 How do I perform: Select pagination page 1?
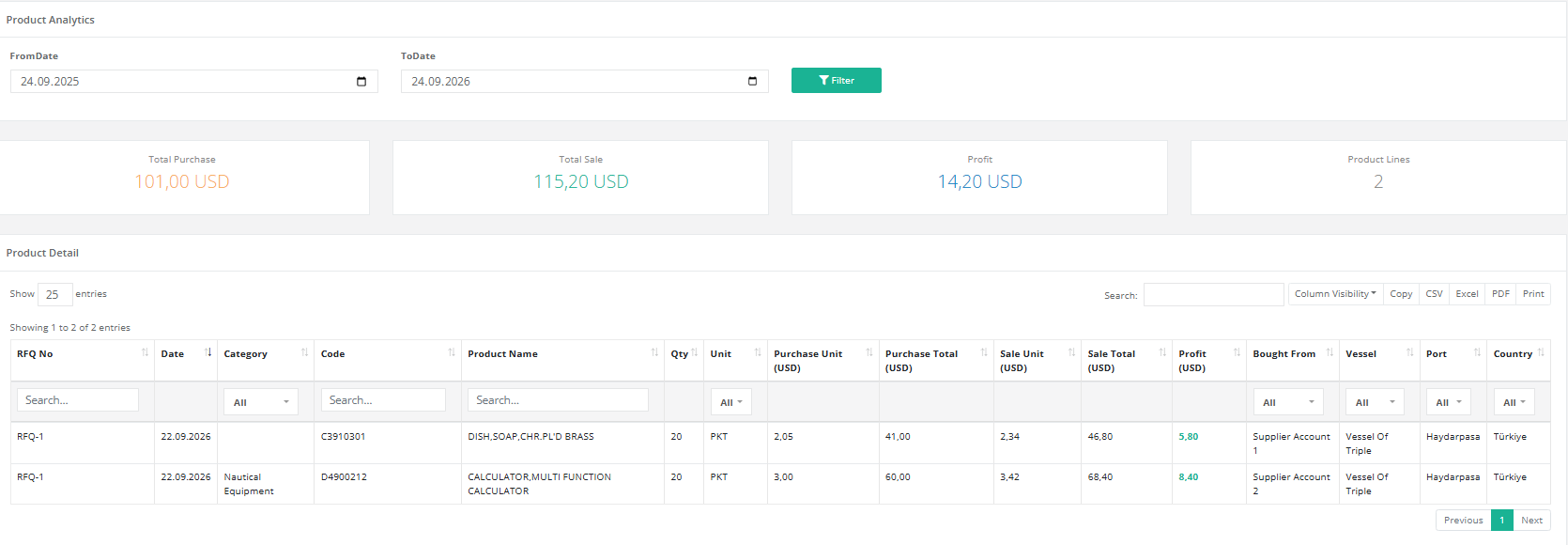coord(1501,521)
